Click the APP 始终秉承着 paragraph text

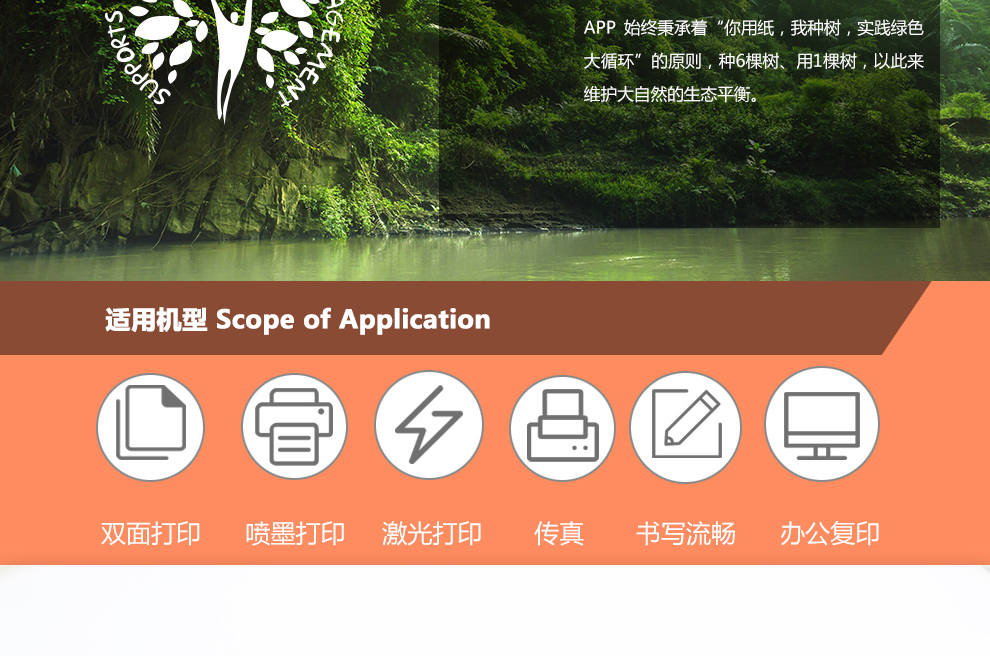pyautogui.click(x=753, y=61)
